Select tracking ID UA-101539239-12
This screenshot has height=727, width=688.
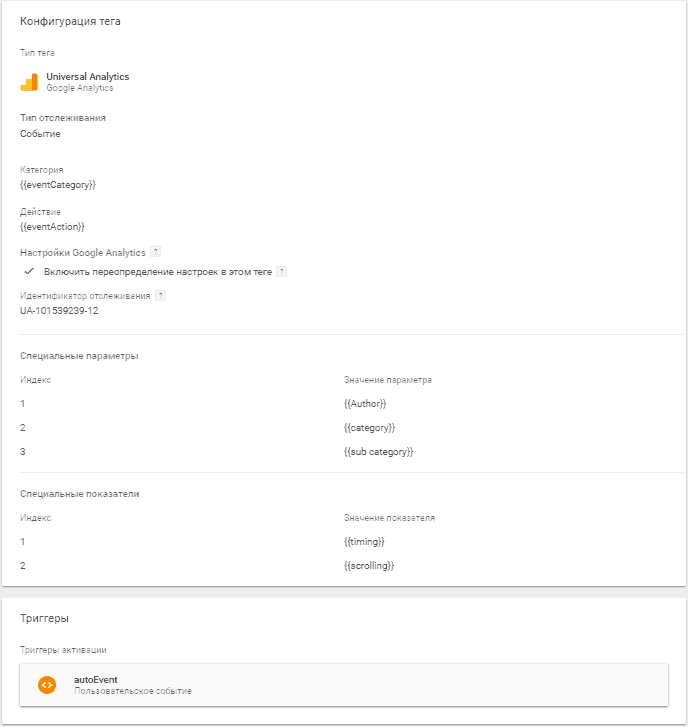(x=59, y=311)
